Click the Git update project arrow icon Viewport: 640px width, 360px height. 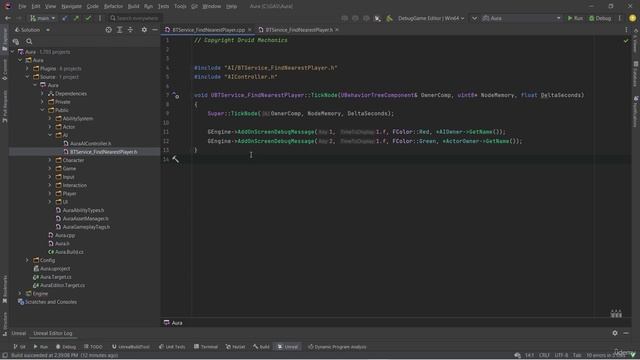(x=64, y=18)
